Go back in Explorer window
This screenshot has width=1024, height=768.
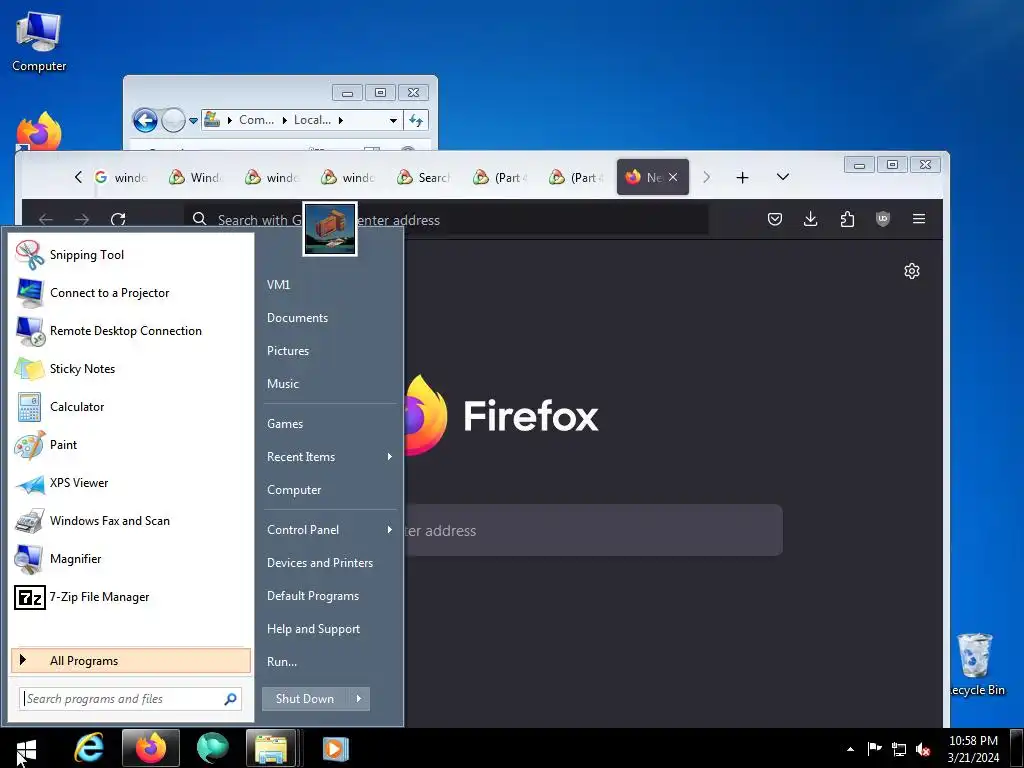pos(145,120)
